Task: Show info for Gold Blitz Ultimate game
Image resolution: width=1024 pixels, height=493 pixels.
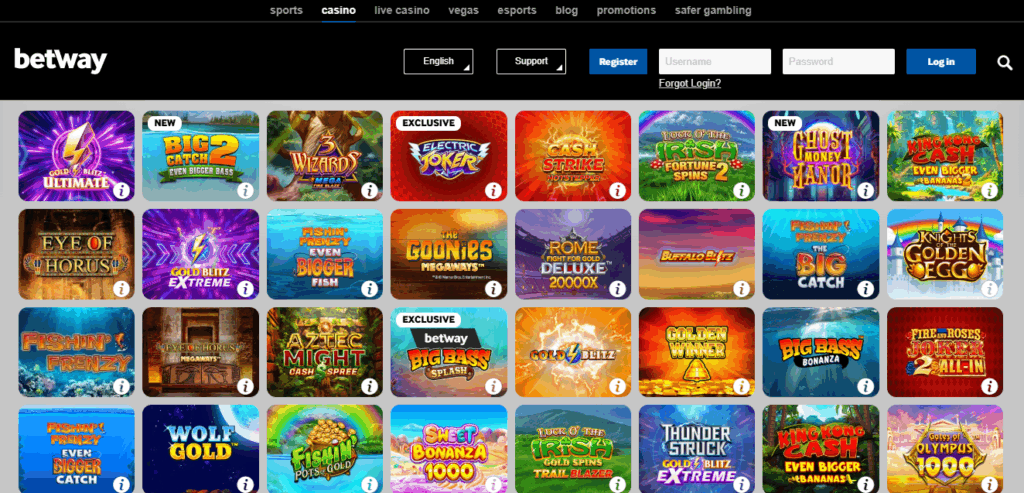Action: (121, 190)
